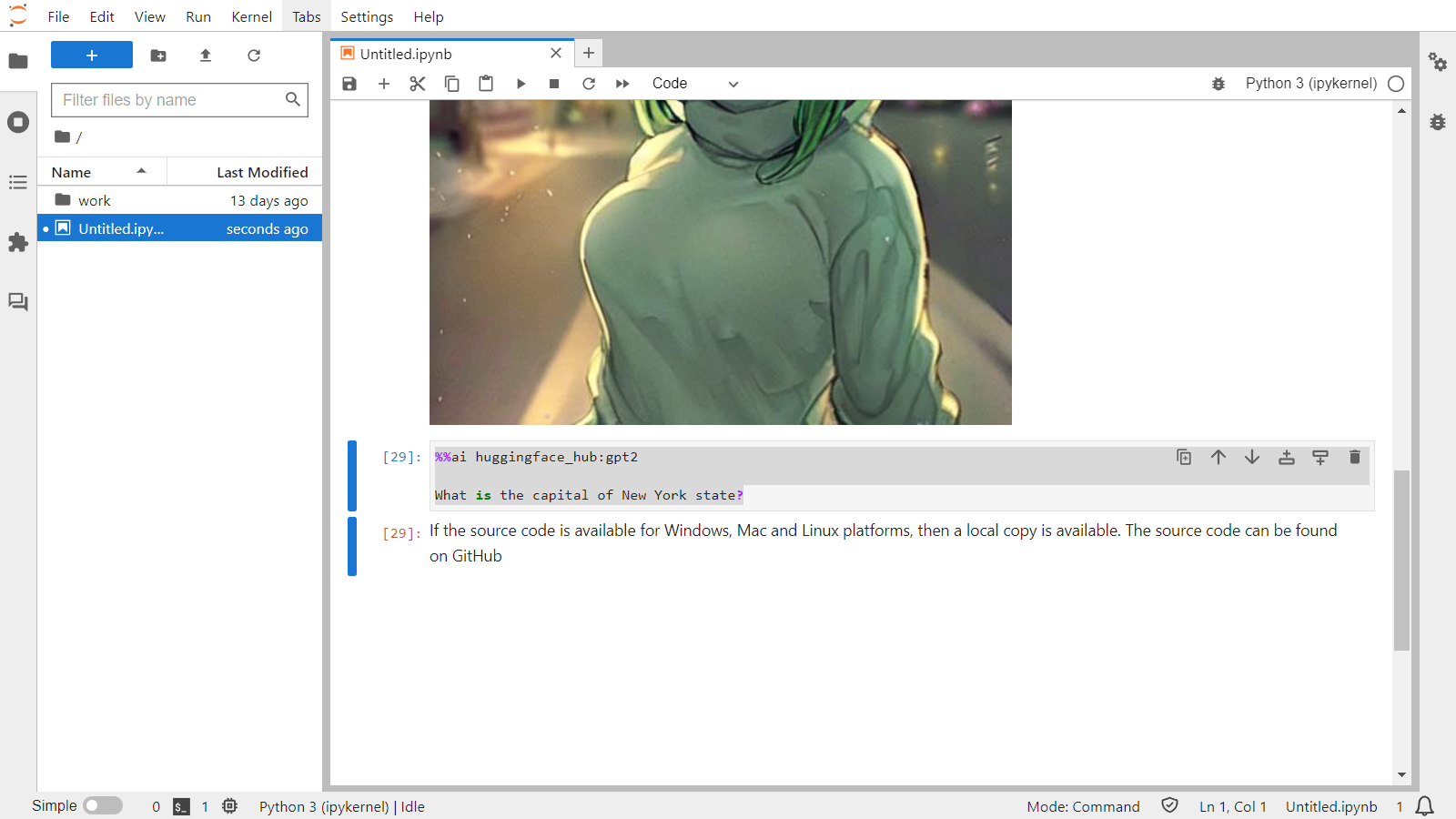Move the cell up with arrow icon
Screen dimensions: 1456x819
tap(1218, 458)
